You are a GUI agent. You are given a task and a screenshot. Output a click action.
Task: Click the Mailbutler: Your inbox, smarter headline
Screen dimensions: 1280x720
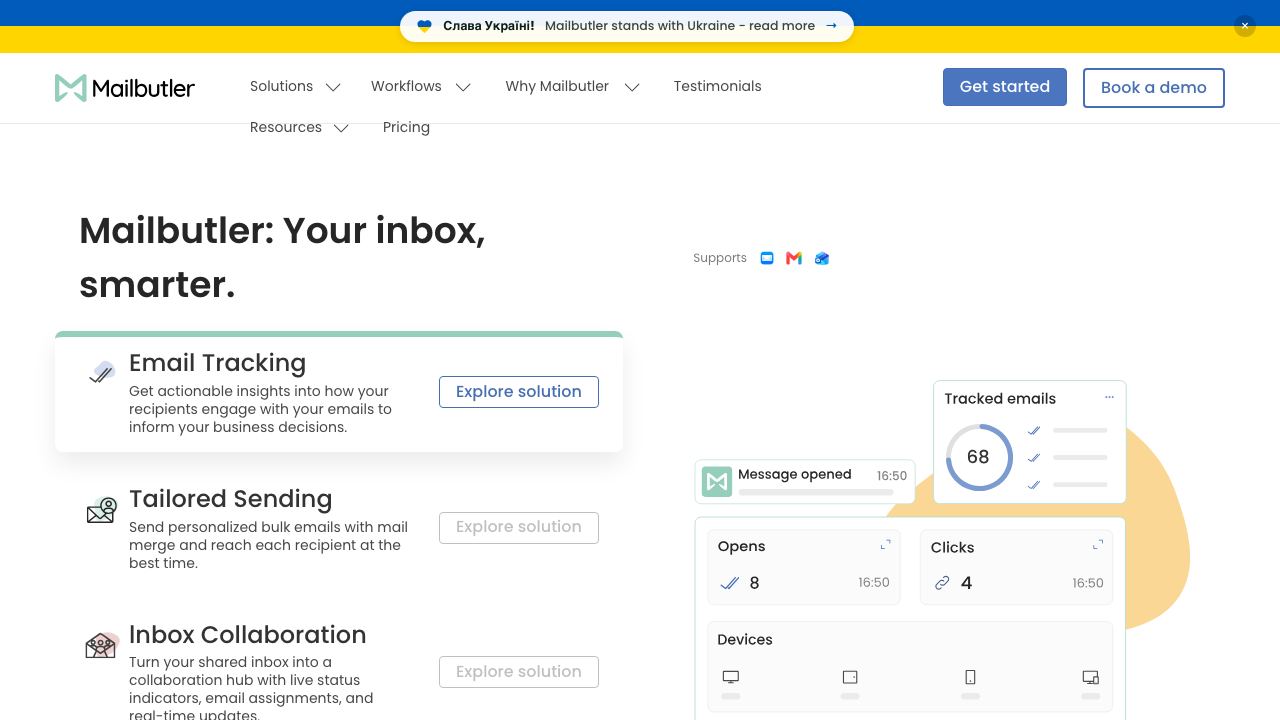point(282,257)
